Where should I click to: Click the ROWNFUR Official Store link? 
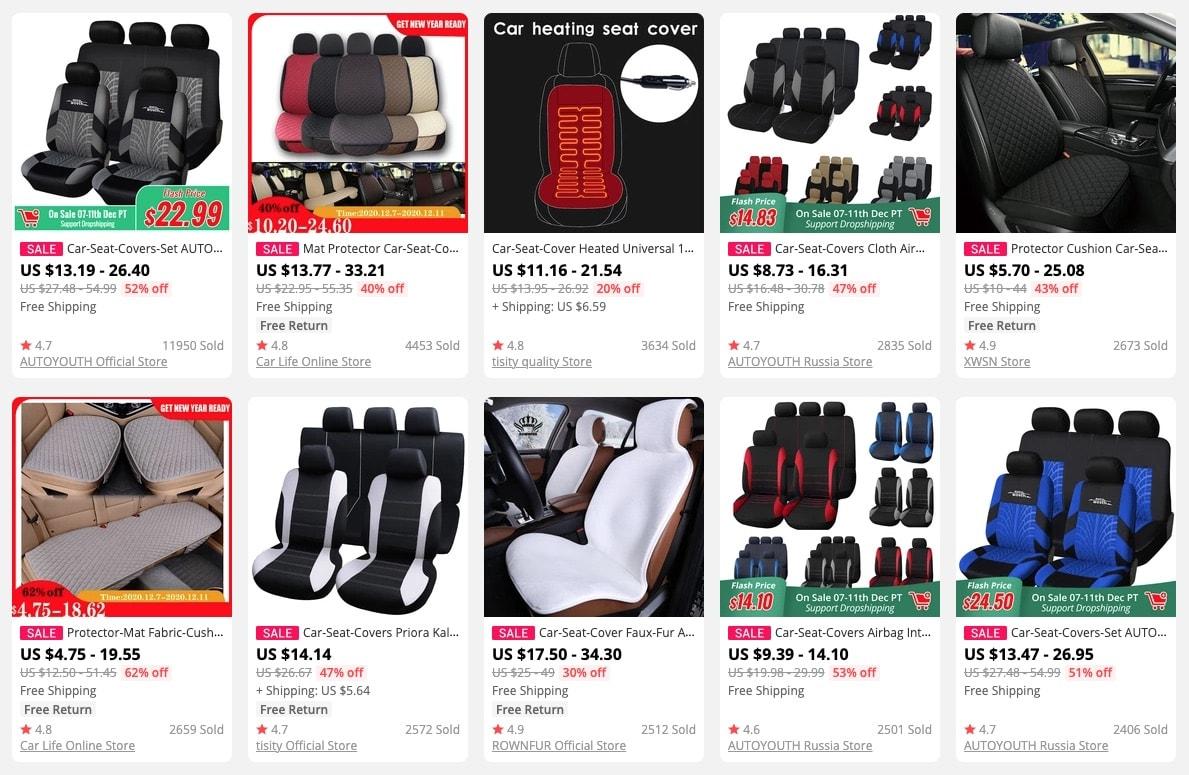[x=559, y=745]
